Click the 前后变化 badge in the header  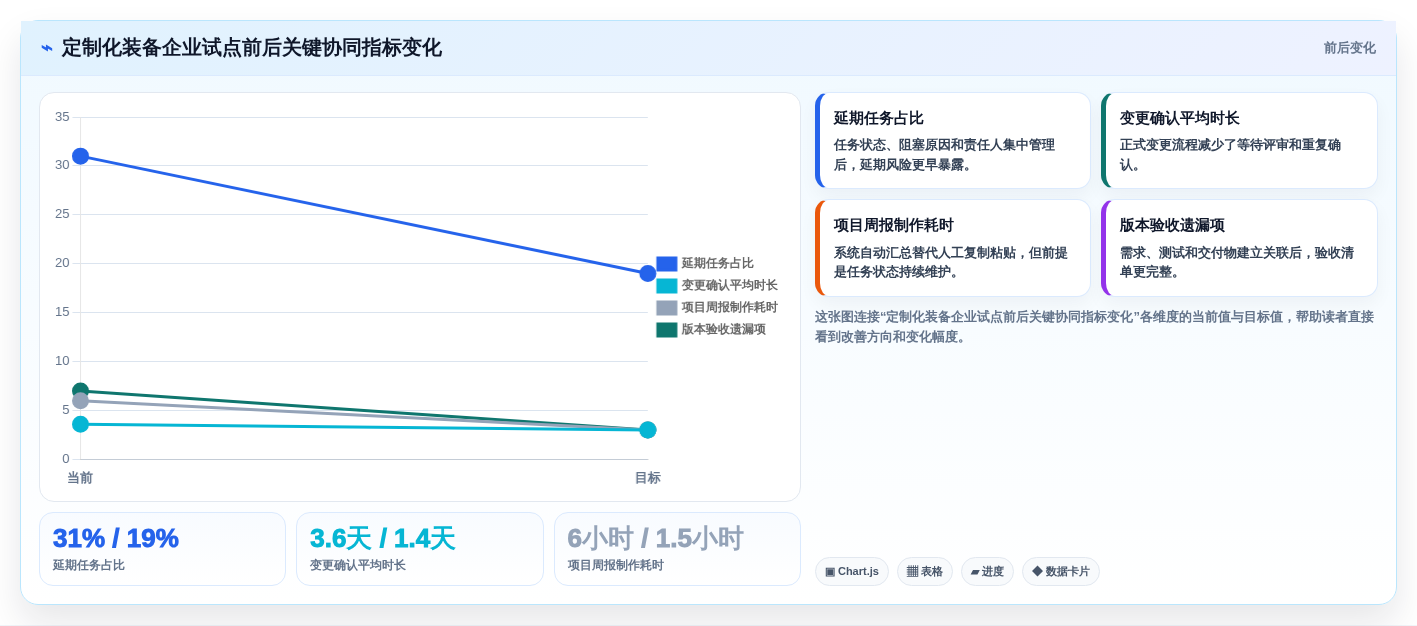pyautogui.click(x=1349, y=48)
